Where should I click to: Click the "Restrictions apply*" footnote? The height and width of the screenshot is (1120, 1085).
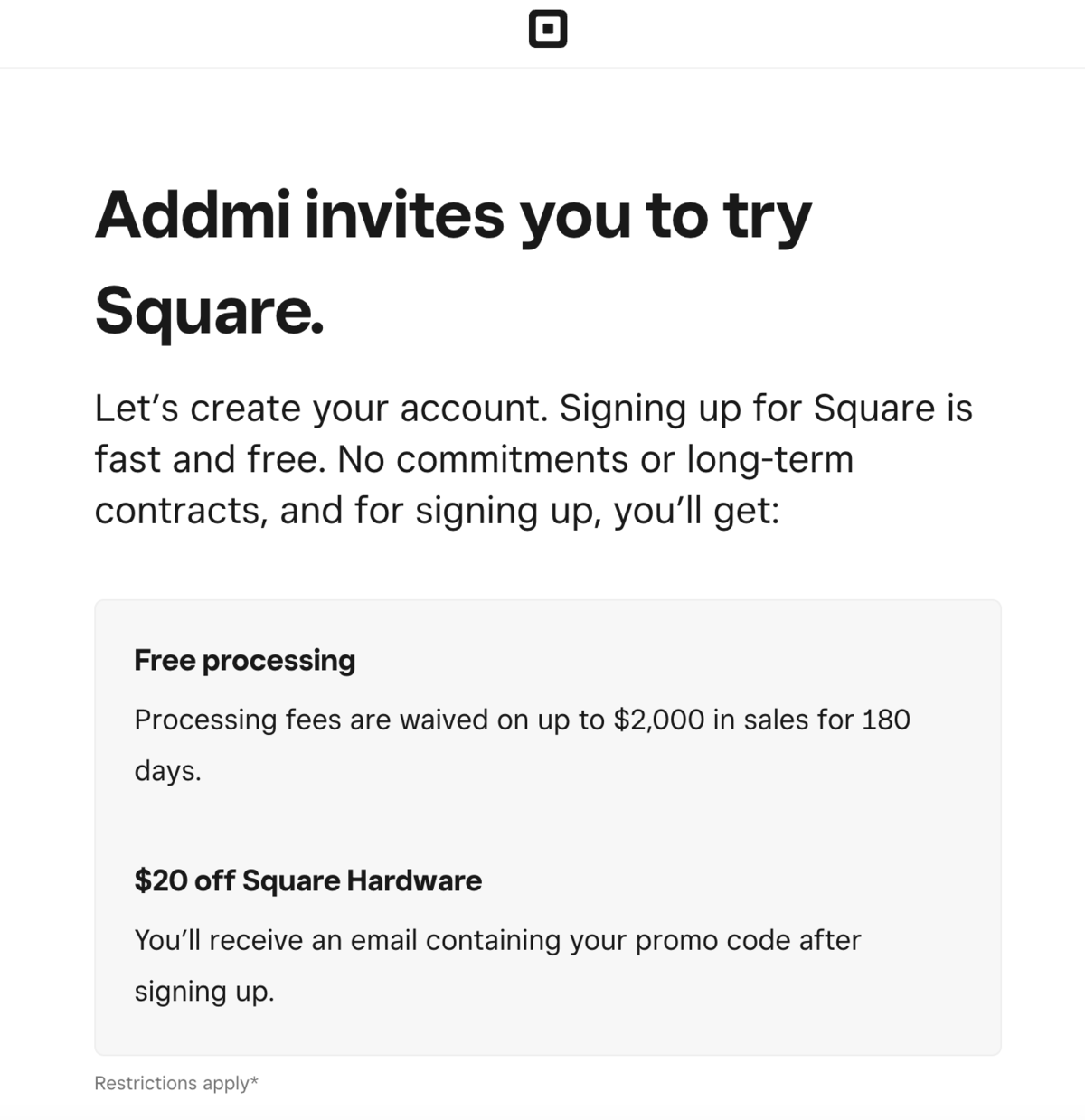[176, 1083]
